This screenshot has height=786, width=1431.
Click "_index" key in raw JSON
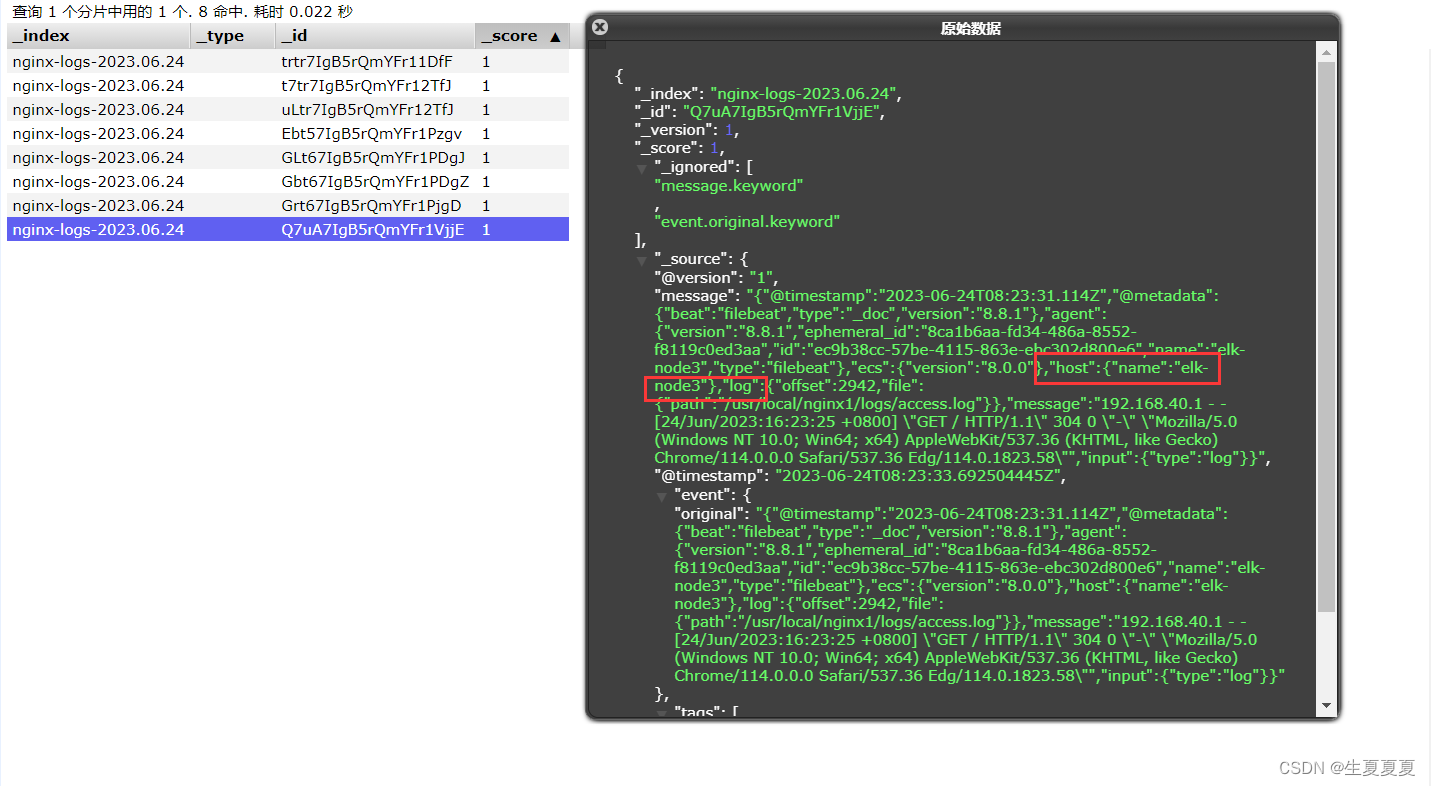pyautogui.click(x=667, y=95)
